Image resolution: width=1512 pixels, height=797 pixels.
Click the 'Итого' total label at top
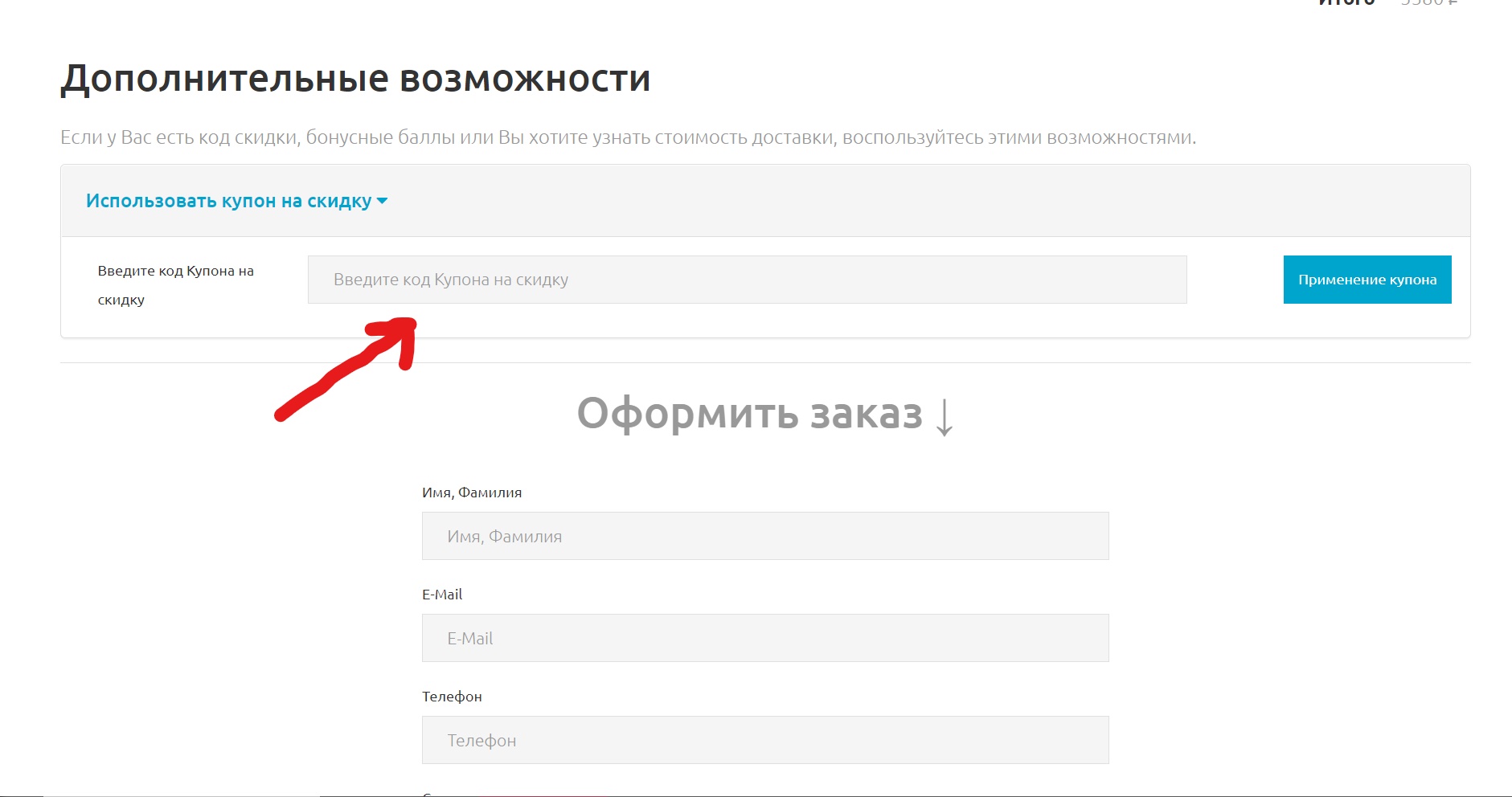coord(1346,2)
